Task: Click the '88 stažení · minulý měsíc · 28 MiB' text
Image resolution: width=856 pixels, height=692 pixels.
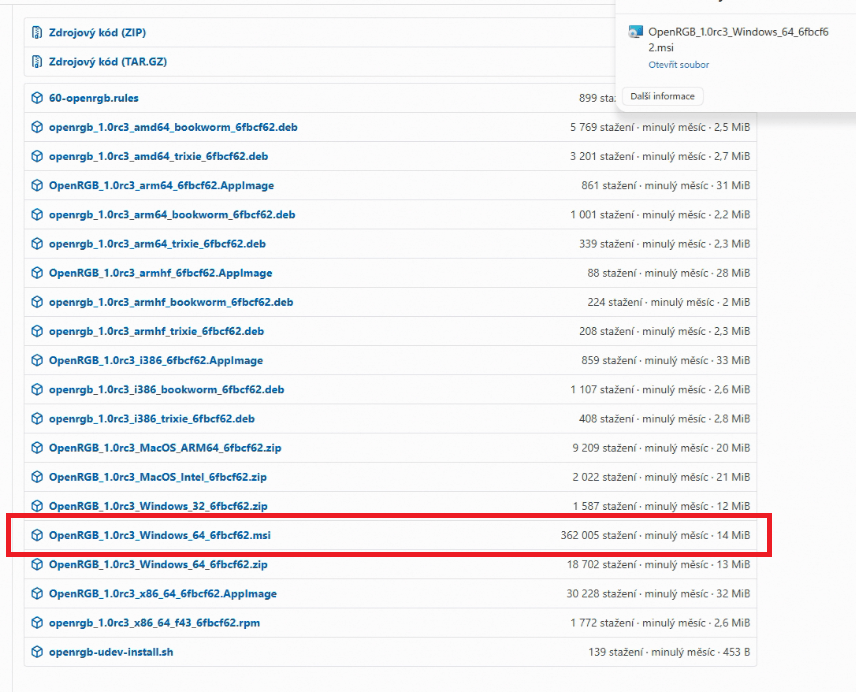Action: 669,273
